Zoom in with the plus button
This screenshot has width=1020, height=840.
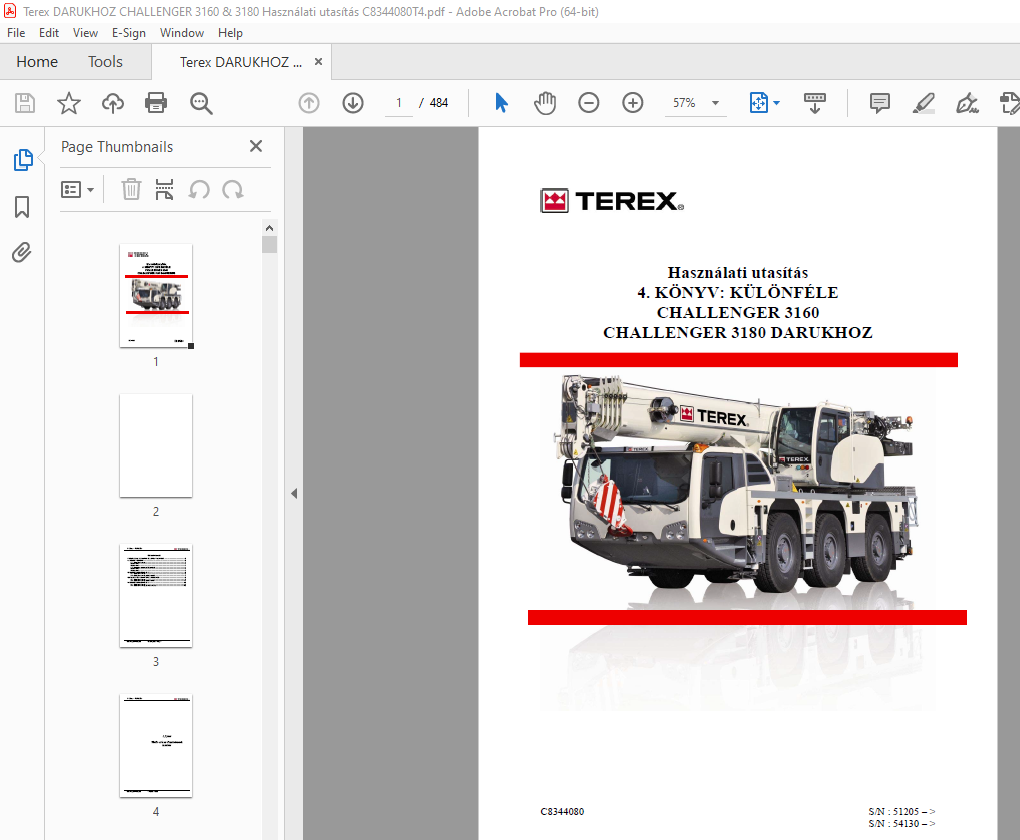pyautogui.click(x=632, y=103)
